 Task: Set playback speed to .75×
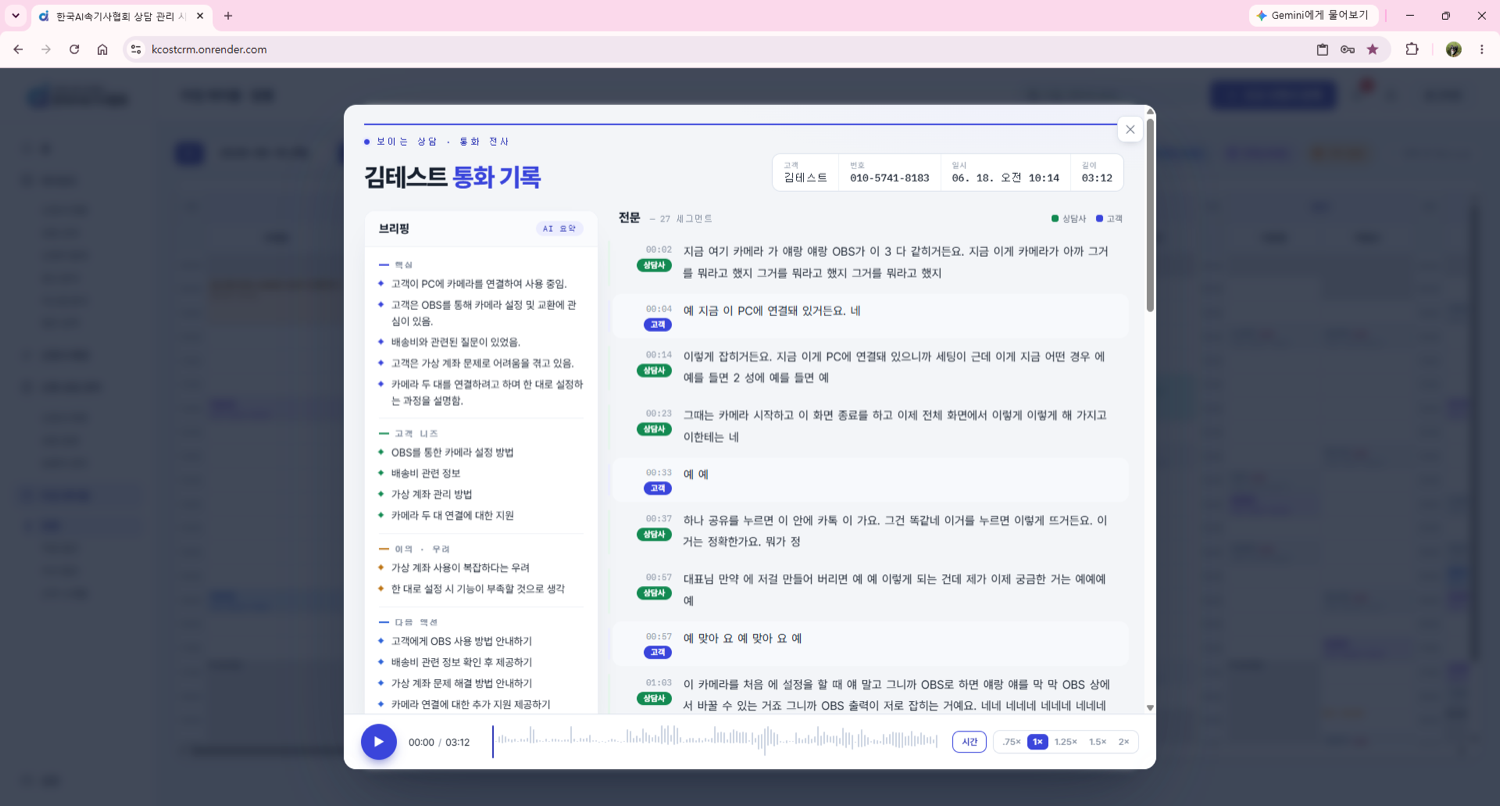(1012, 742)
